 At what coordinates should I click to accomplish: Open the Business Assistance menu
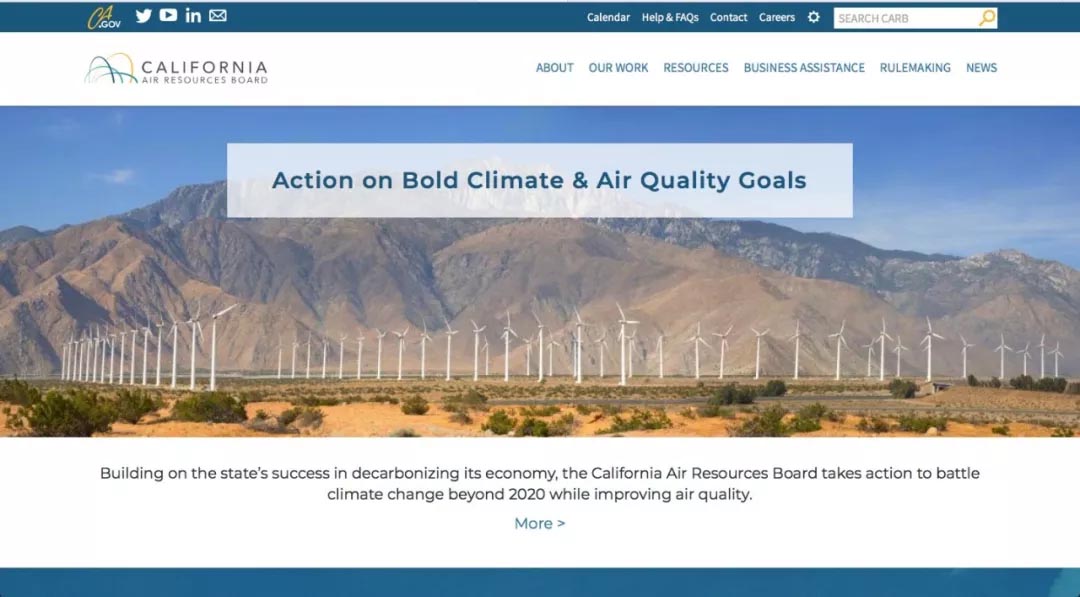tap(804, 68)
